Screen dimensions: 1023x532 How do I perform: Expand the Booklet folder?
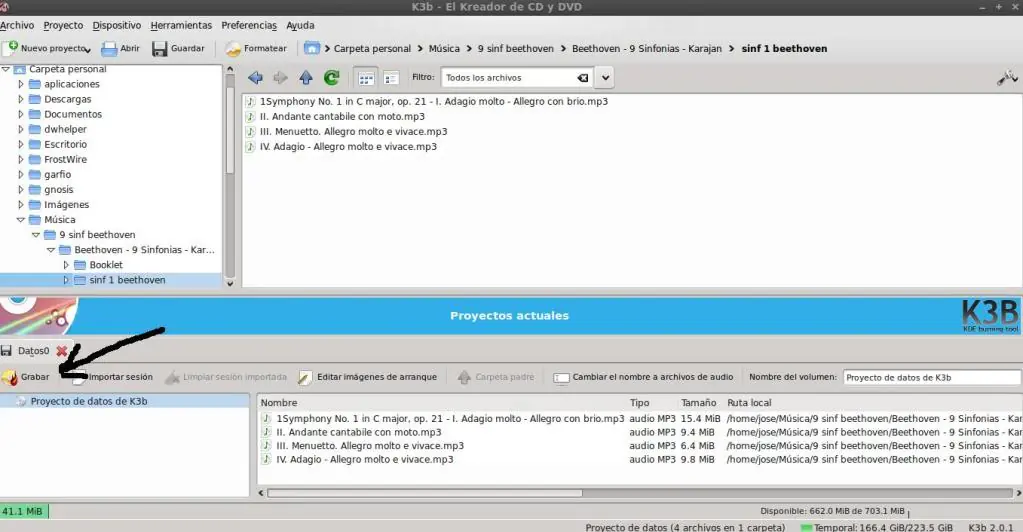[x=66, y=265]
